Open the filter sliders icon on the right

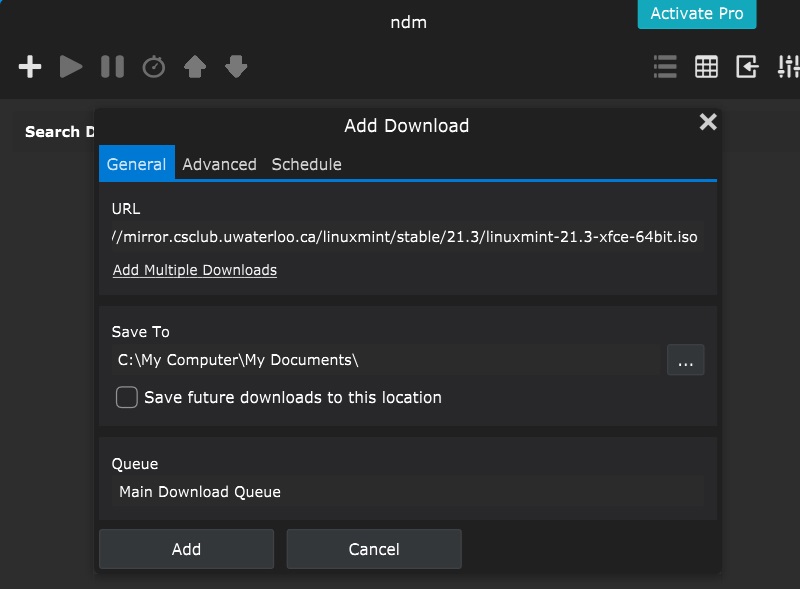(x=788, y=67)
